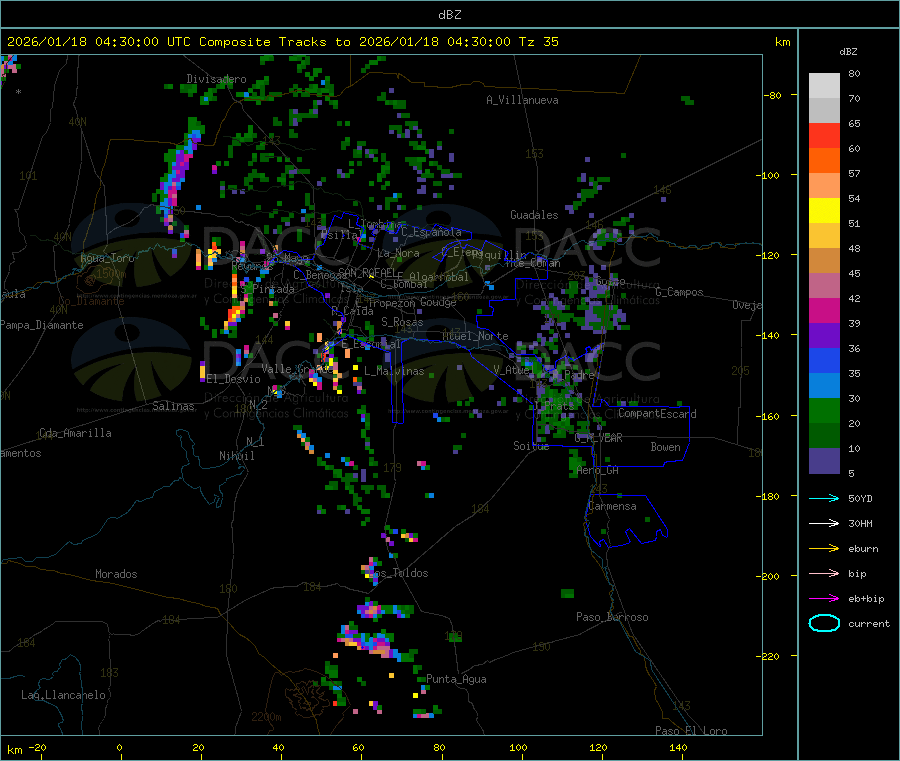The width and height of the screenshot is (900, 761).
Task: Click the 'Algarrobal' map label
Action: [439, 277]
